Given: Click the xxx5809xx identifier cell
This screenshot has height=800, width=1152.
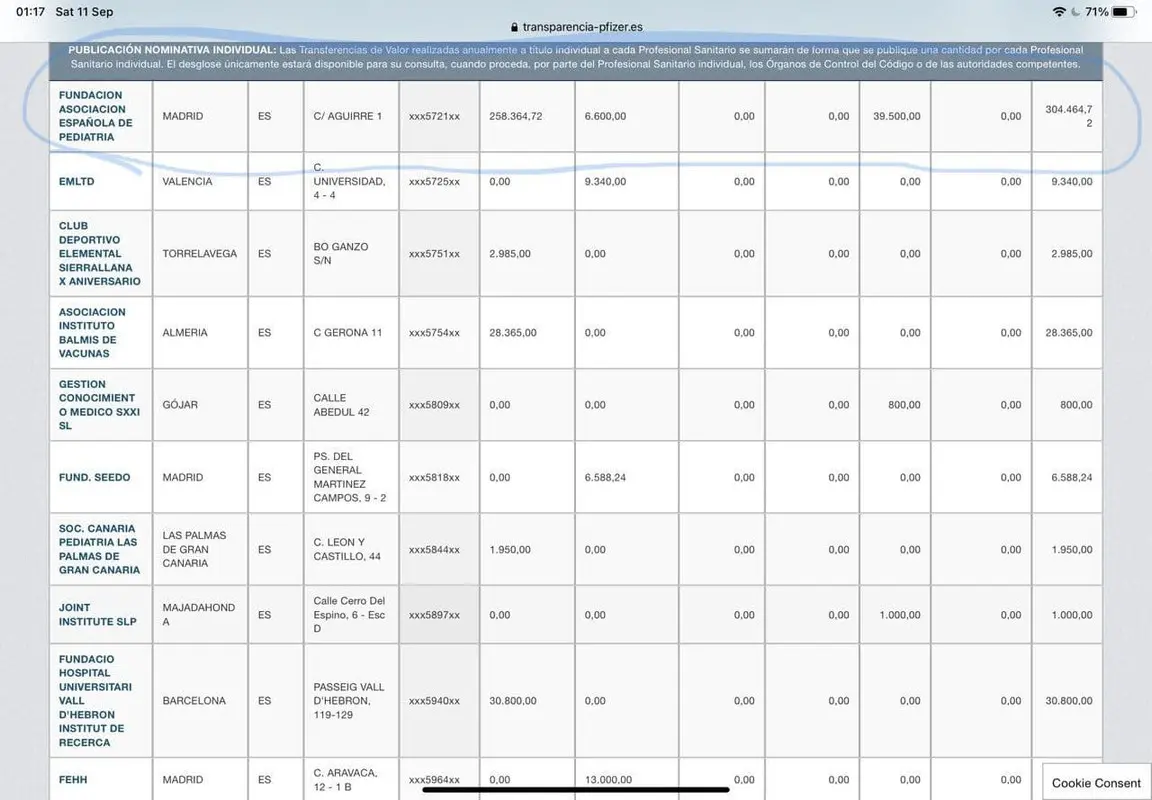Looking at the screenshot, I should click(x=439, y=405).
